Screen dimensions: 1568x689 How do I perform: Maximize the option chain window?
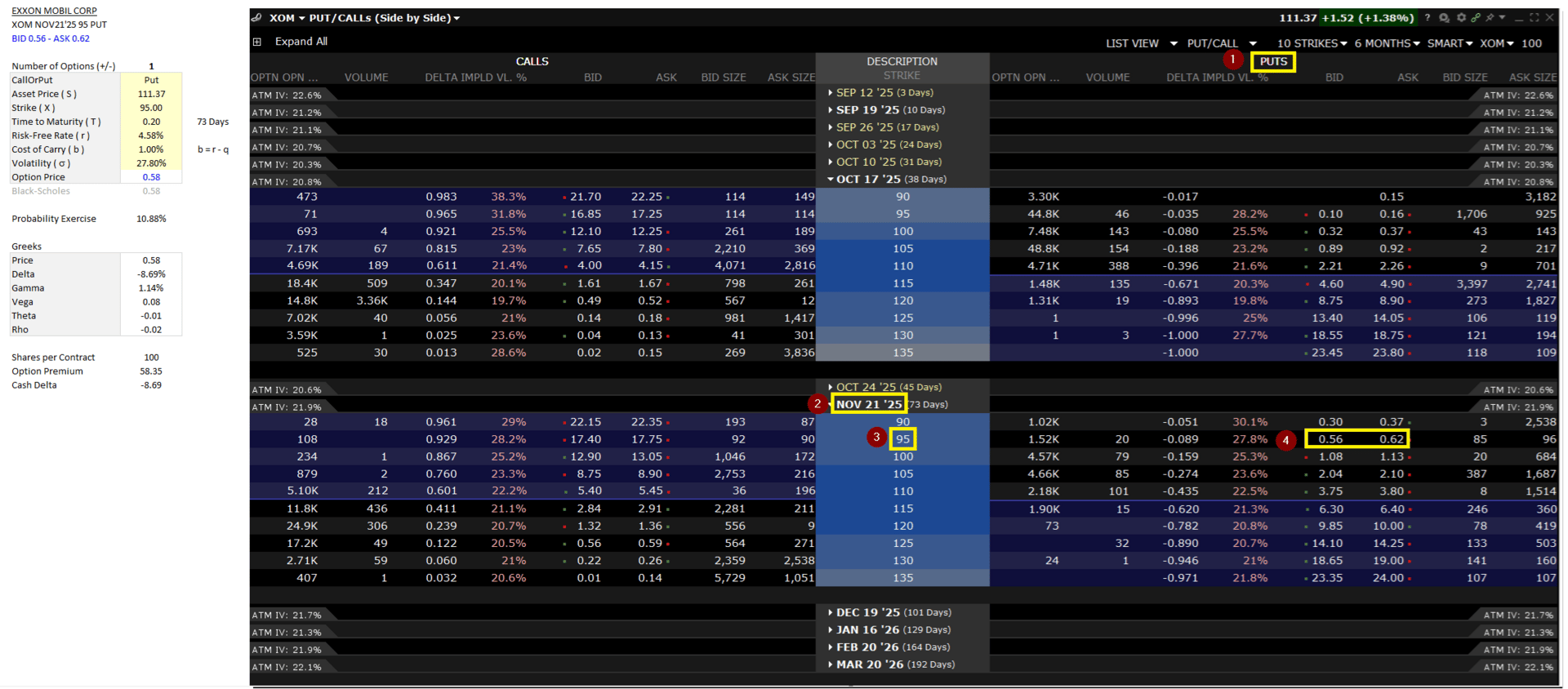(1535, 17)
